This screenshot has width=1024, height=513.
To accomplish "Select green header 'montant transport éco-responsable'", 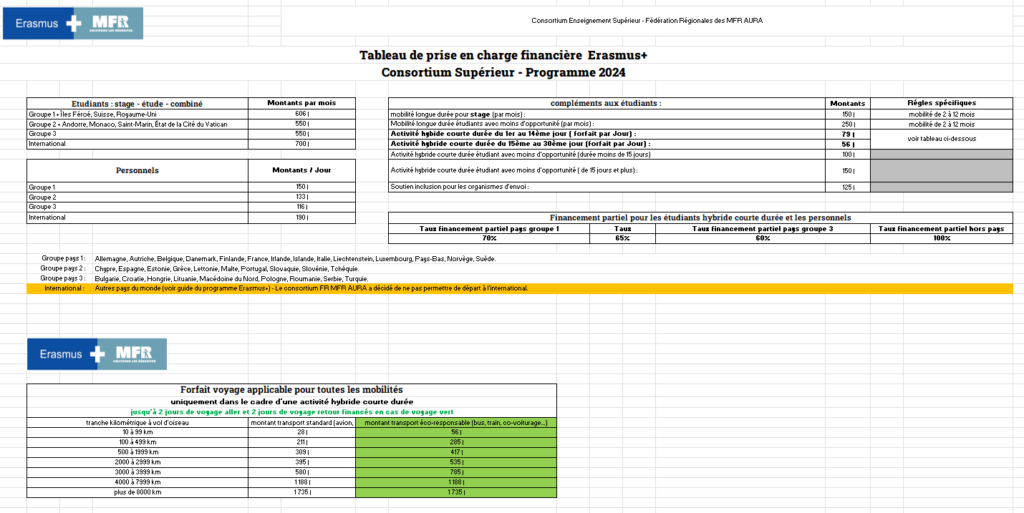I will pyautogui.click(x=456, y=422).
